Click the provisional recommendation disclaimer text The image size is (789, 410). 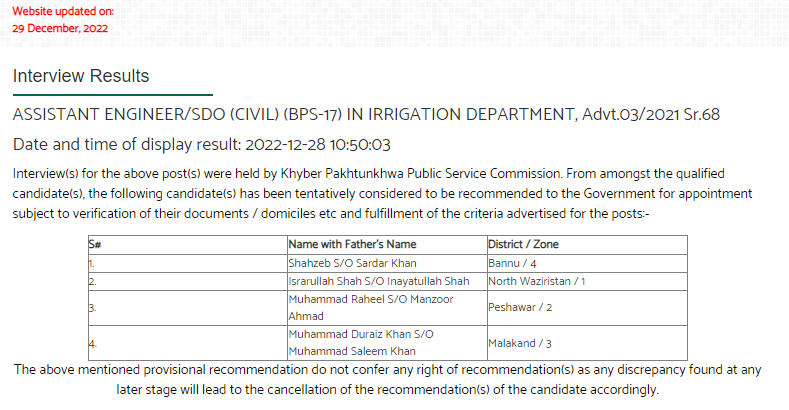coord(387,380)
